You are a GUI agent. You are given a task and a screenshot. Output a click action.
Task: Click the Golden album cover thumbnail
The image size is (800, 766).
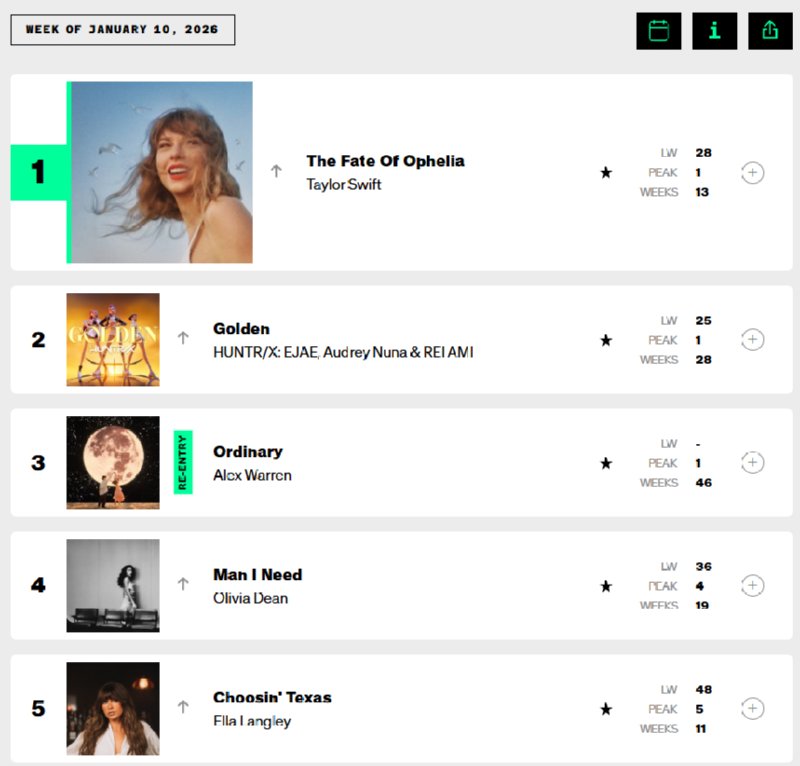coord(113,340)
